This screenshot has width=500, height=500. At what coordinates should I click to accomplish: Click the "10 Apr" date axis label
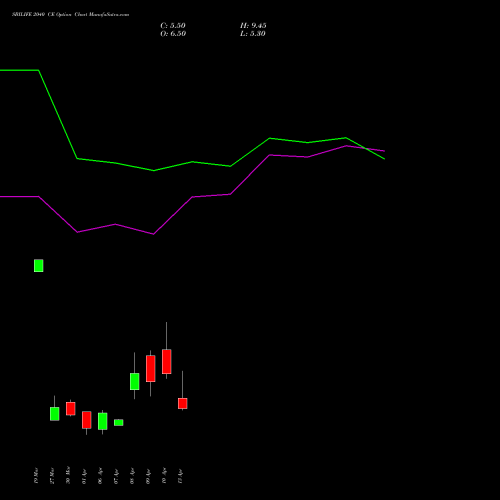click(164, 476)
